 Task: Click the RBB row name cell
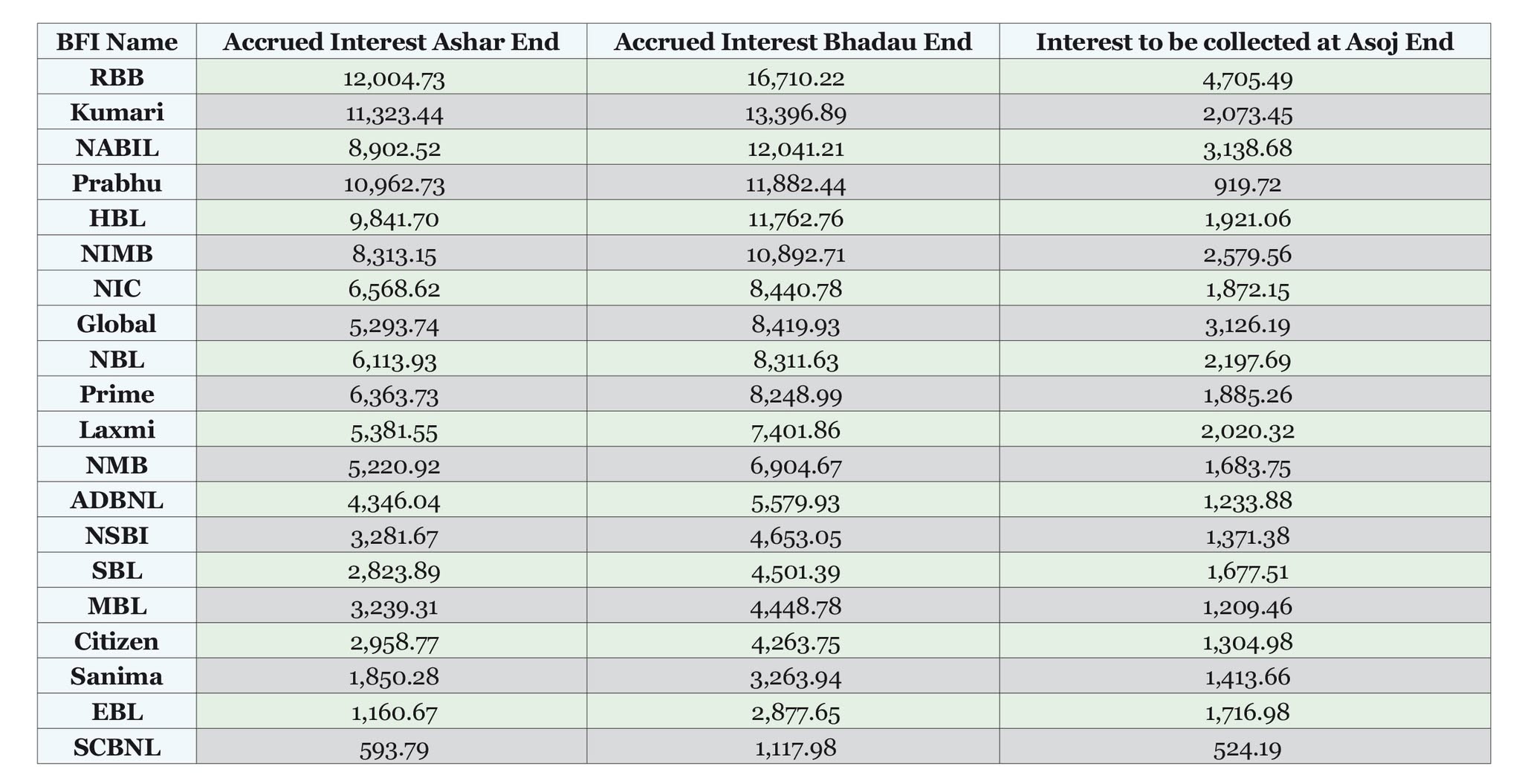click(117, 77)
